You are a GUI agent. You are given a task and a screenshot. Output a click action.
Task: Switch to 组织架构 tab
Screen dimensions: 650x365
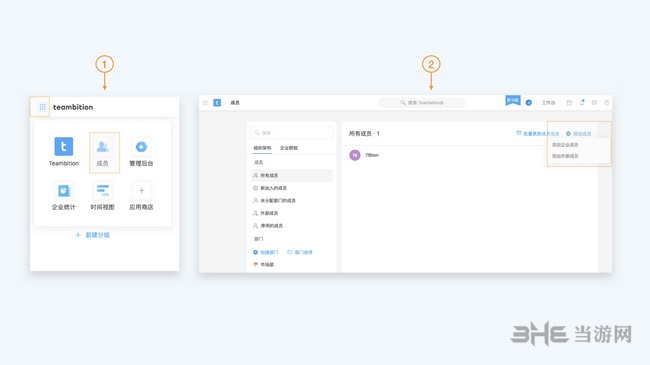262,148
